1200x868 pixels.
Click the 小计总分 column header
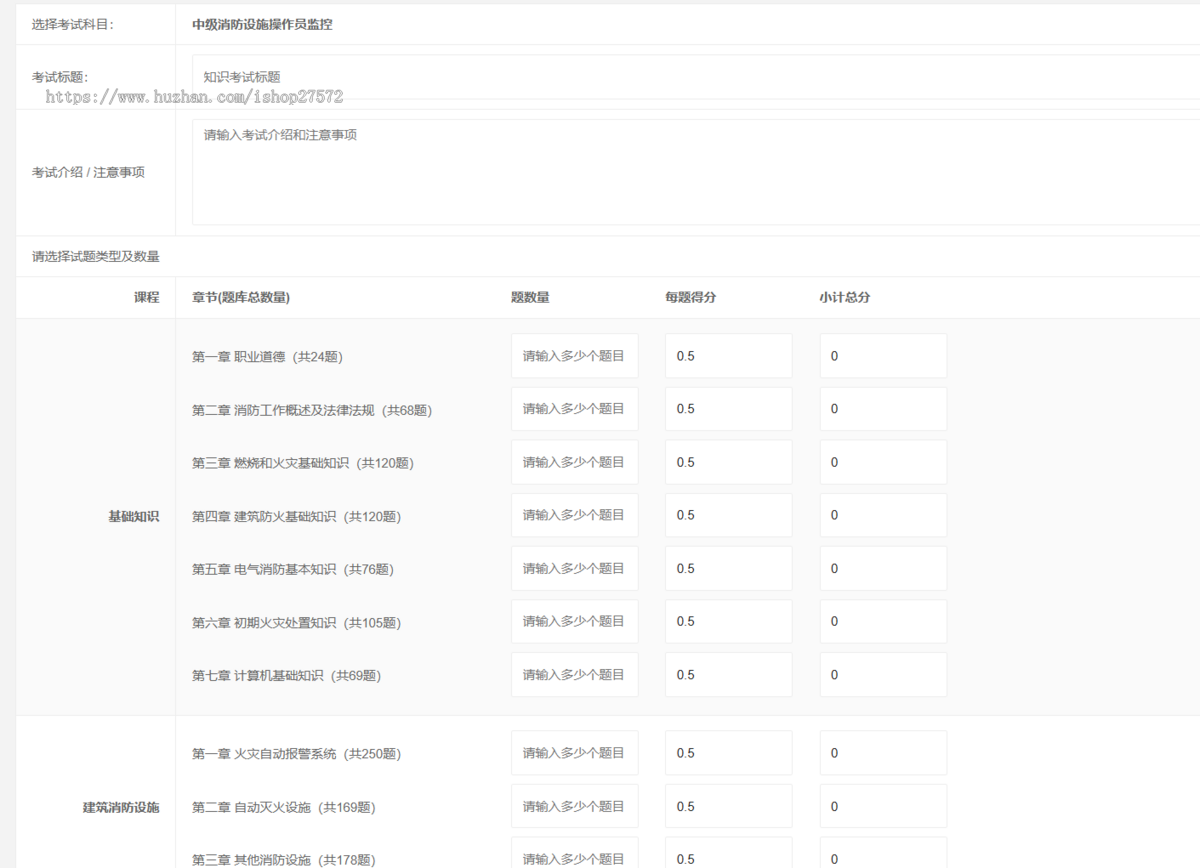point(845,297)
